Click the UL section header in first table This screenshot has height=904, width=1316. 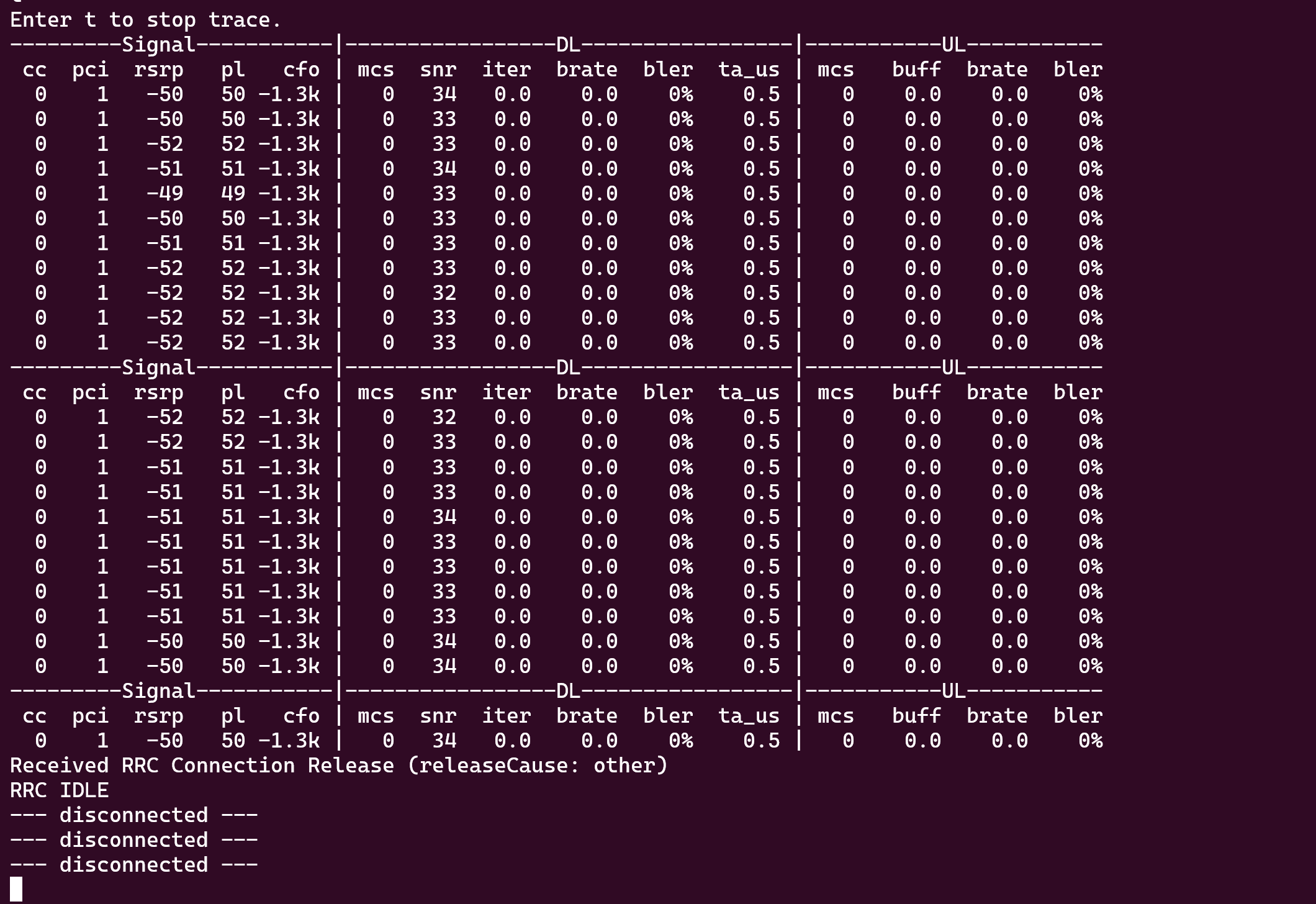coord(950,44)
